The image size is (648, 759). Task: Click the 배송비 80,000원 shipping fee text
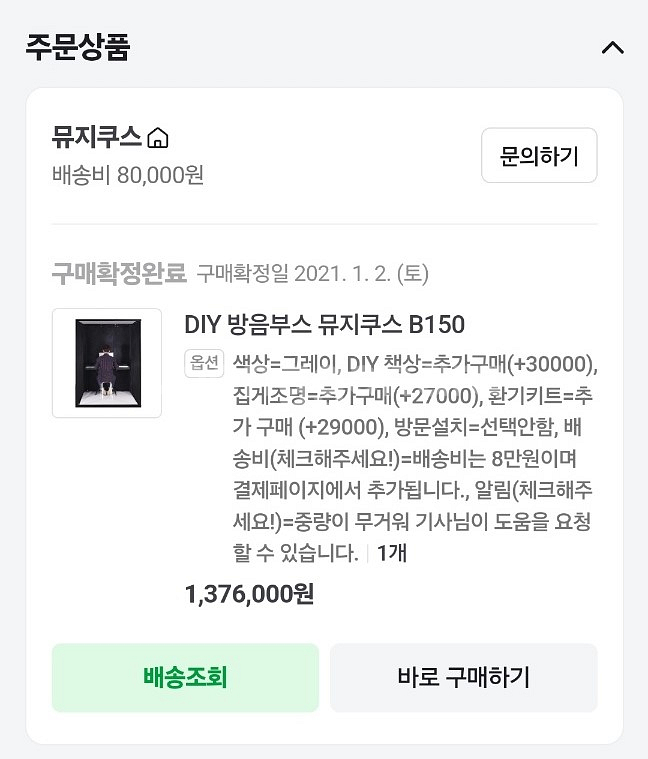pos(128,175)
